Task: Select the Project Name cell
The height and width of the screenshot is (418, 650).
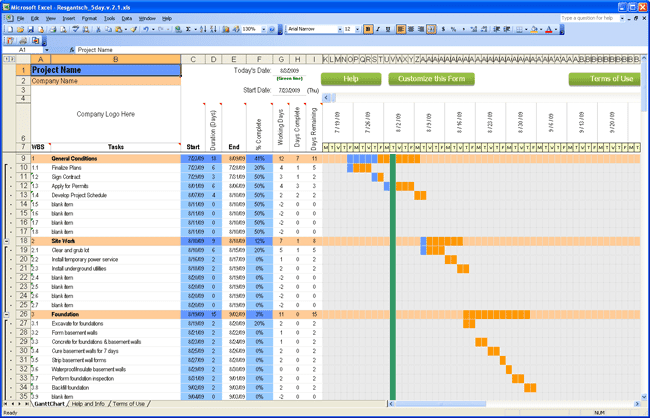Action: pos(106,70)
